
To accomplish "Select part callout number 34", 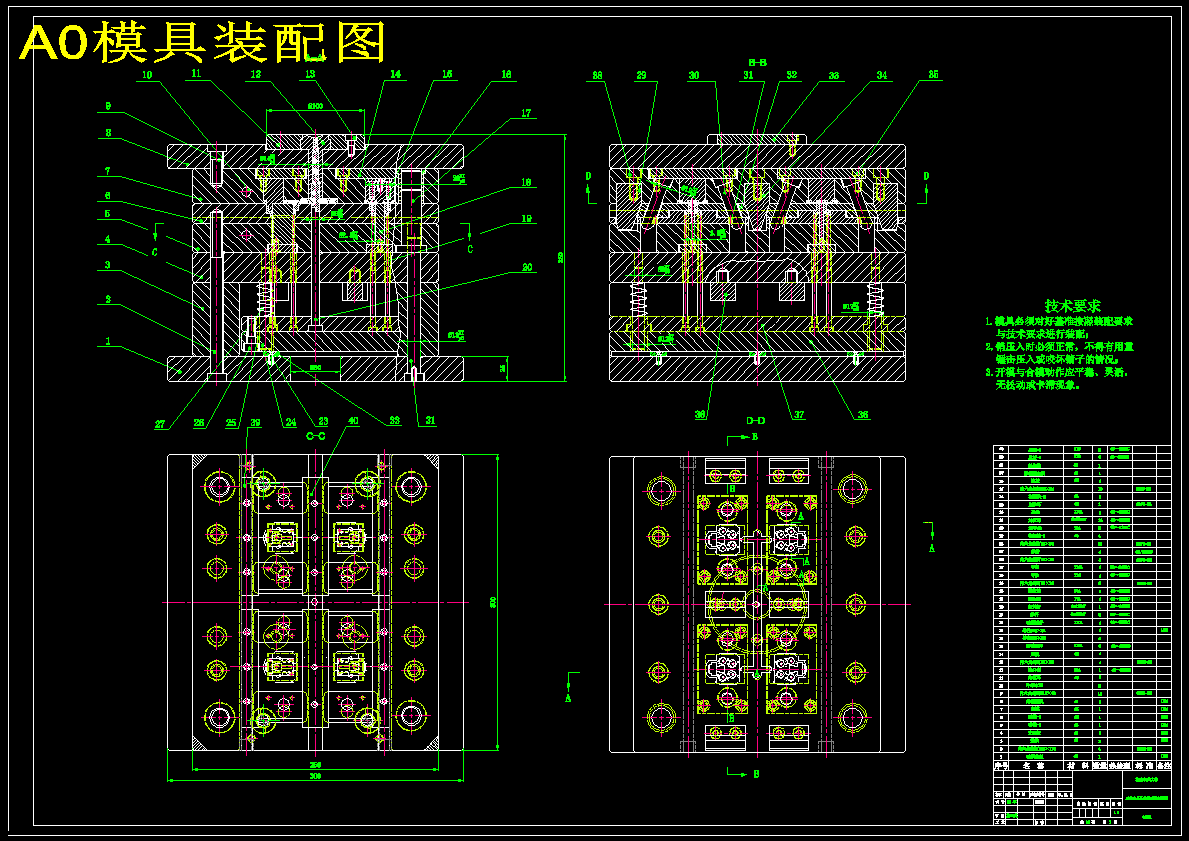I will [882, 75].
